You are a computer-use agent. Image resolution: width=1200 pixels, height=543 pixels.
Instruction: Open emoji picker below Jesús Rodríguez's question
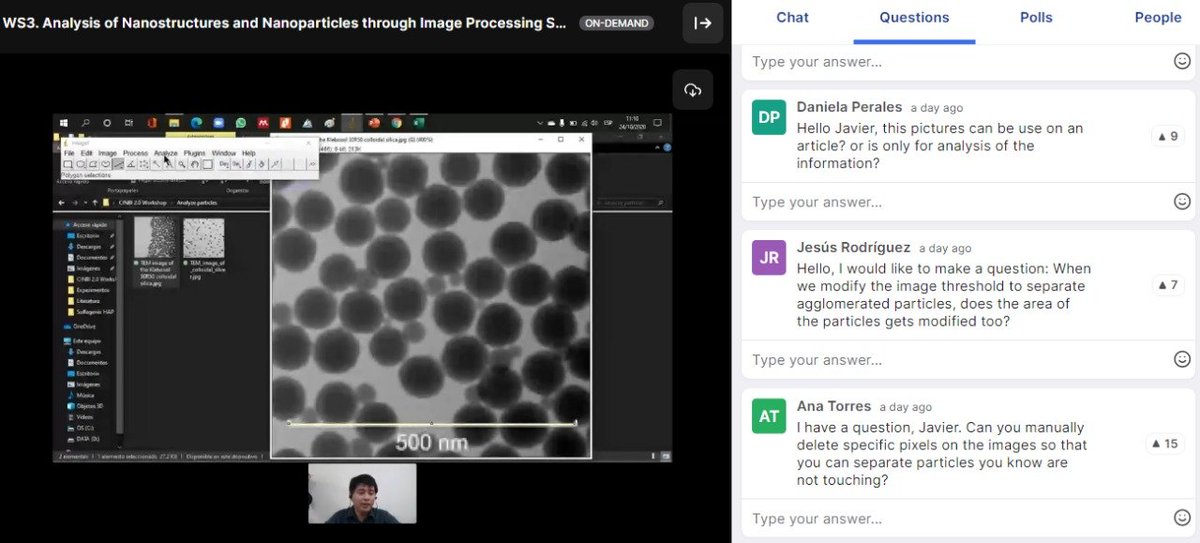click(1182, 359)
